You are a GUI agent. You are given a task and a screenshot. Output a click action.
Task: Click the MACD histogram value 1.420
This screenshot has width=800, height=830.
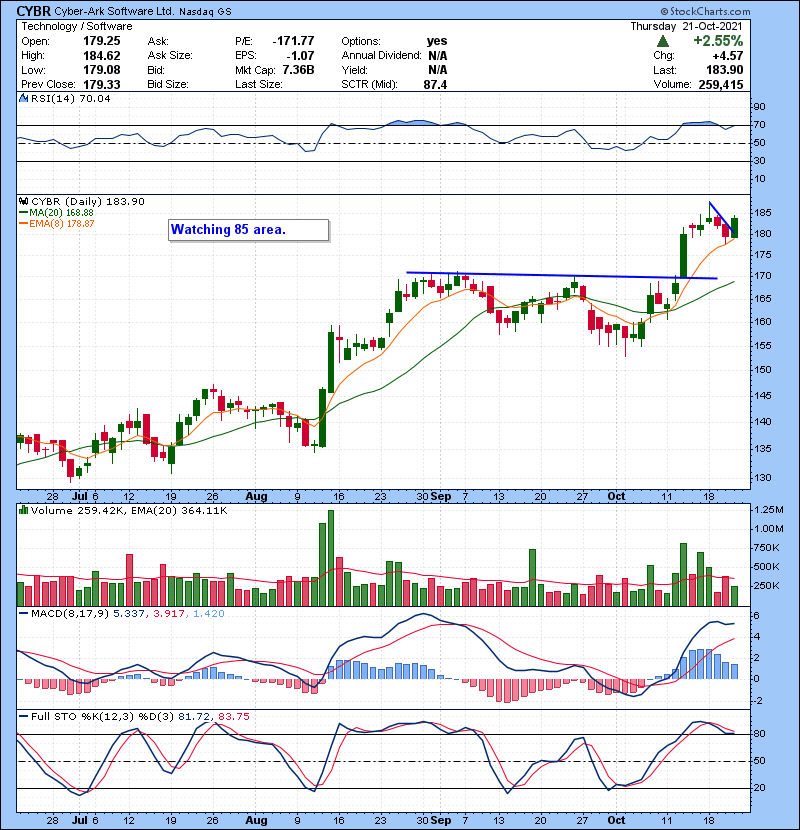209,614
